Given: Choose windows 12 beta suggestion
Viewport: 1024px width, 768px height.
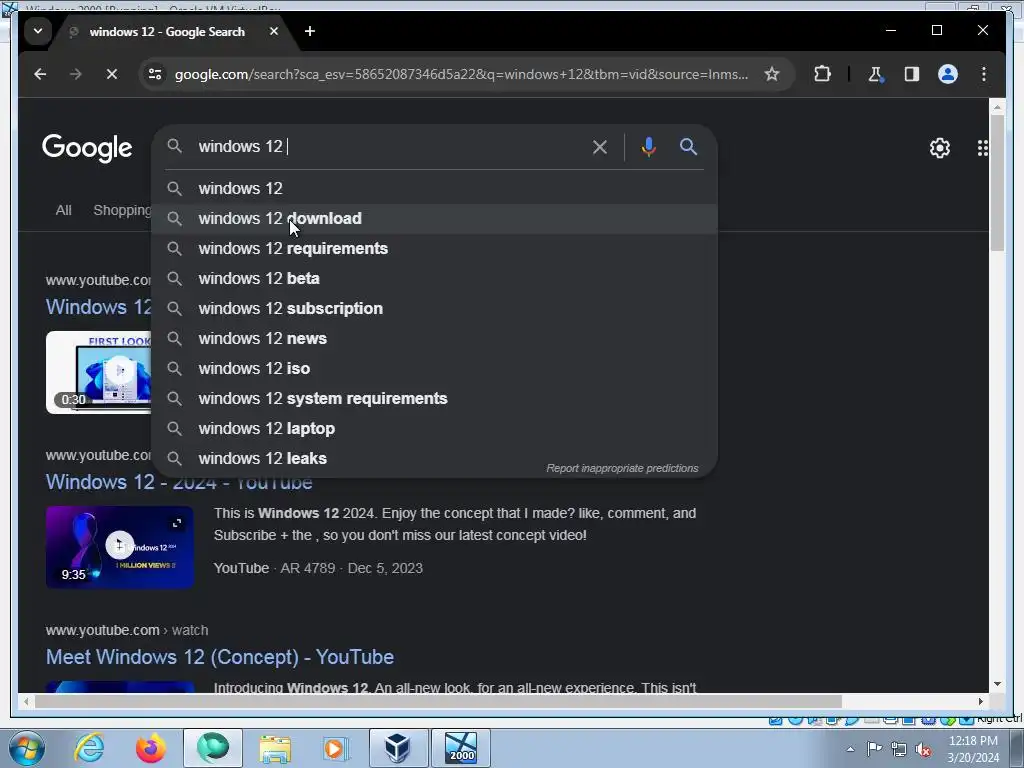Looking at the screenshot, I should pos(434,278).
